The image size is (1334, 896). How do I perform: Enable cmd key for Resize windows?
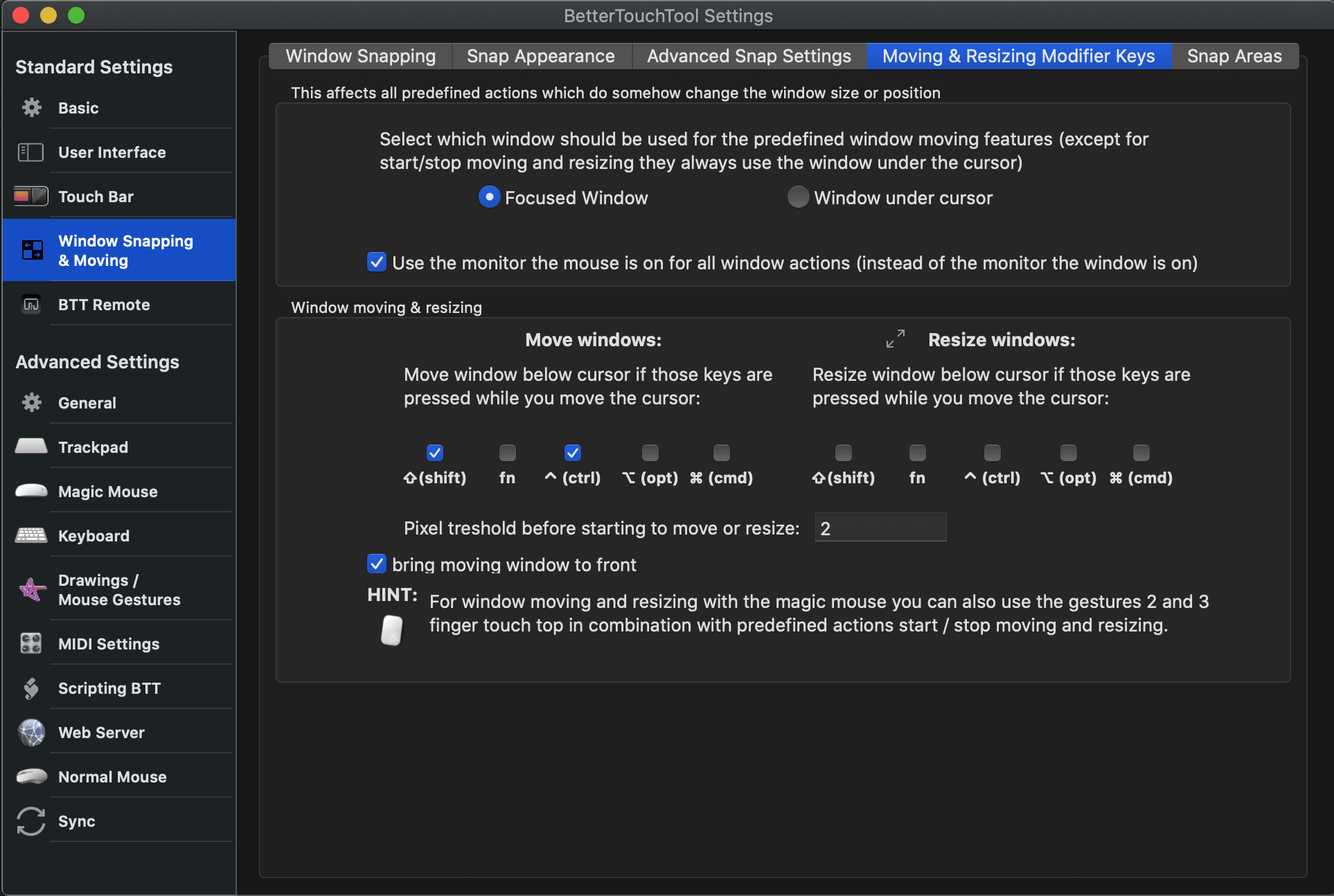point(1141,453)
